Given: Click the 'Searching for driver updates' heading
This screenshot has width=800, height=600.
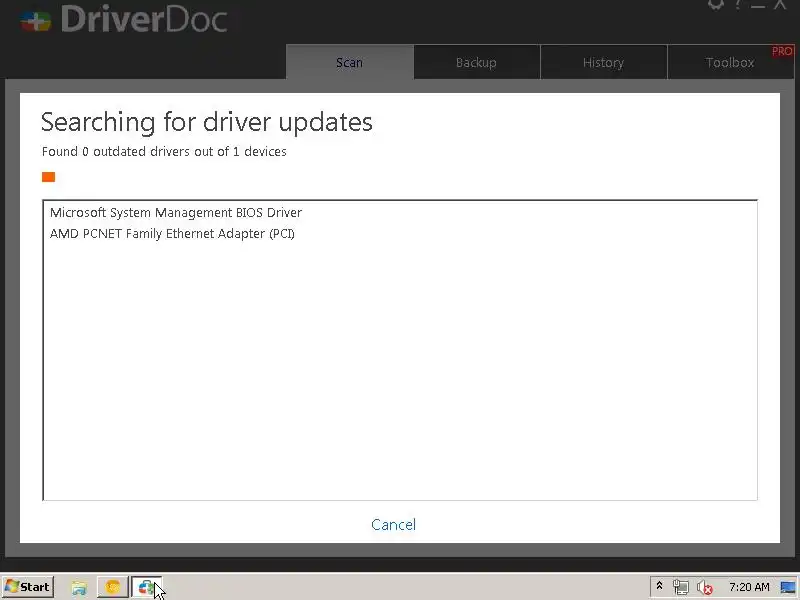Looking at the screenshot, I should [x=207, y=122].
